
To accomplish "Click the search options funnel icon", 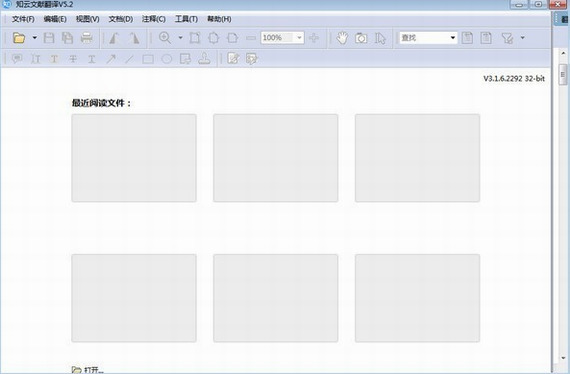I will [507, 38].
